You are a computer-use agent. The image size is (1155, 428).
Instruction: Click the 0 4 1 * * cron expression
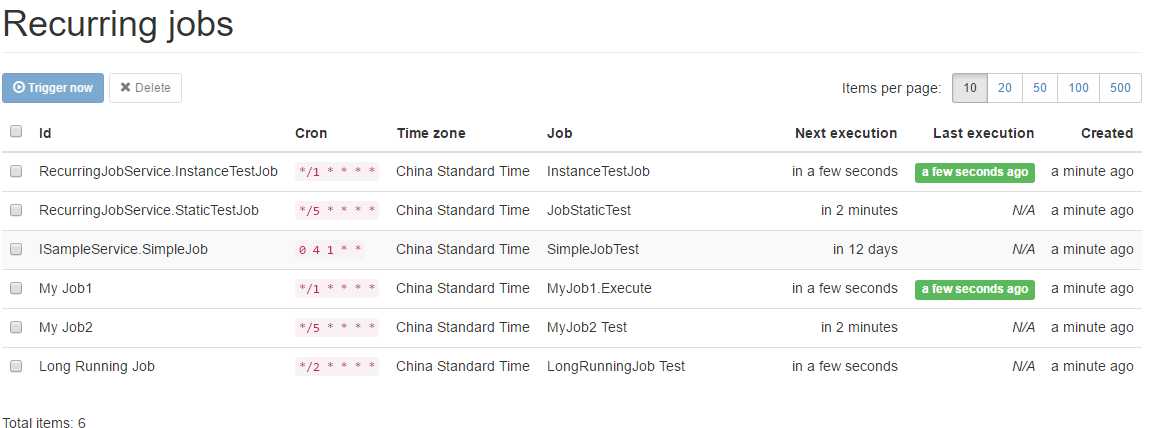click(329, 250)
